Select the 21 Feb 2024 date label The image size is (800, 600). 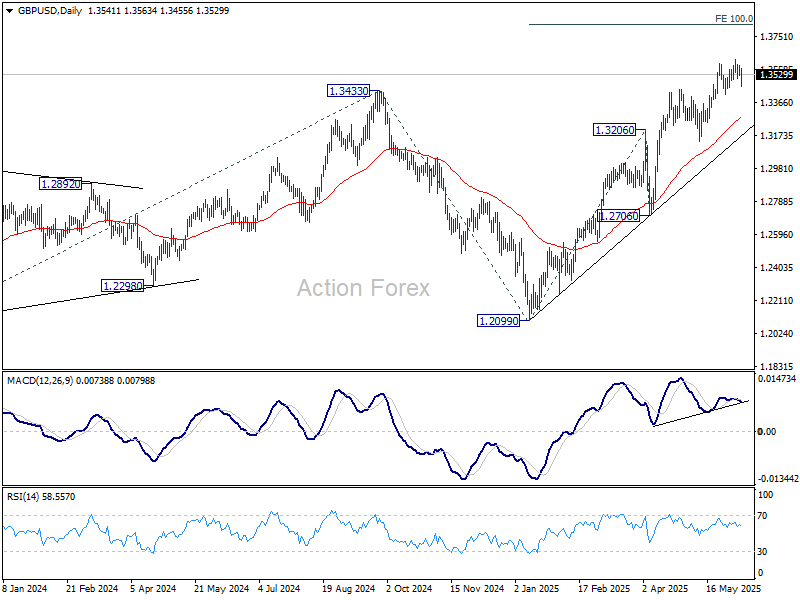[92, 588]
